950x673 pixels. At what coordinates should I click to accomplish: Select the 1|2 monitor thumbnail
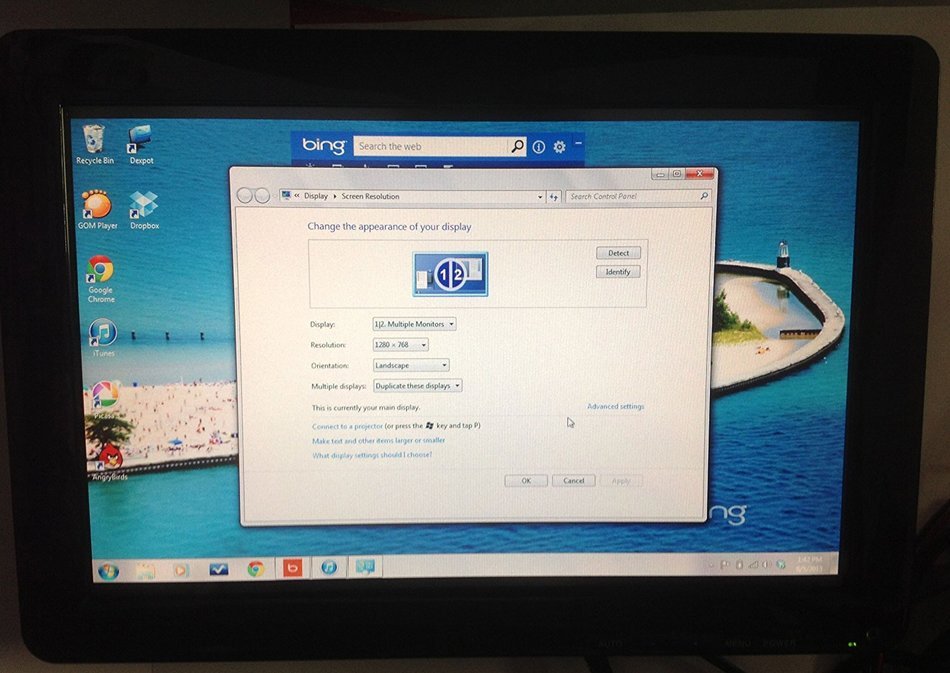coord(450,274)
